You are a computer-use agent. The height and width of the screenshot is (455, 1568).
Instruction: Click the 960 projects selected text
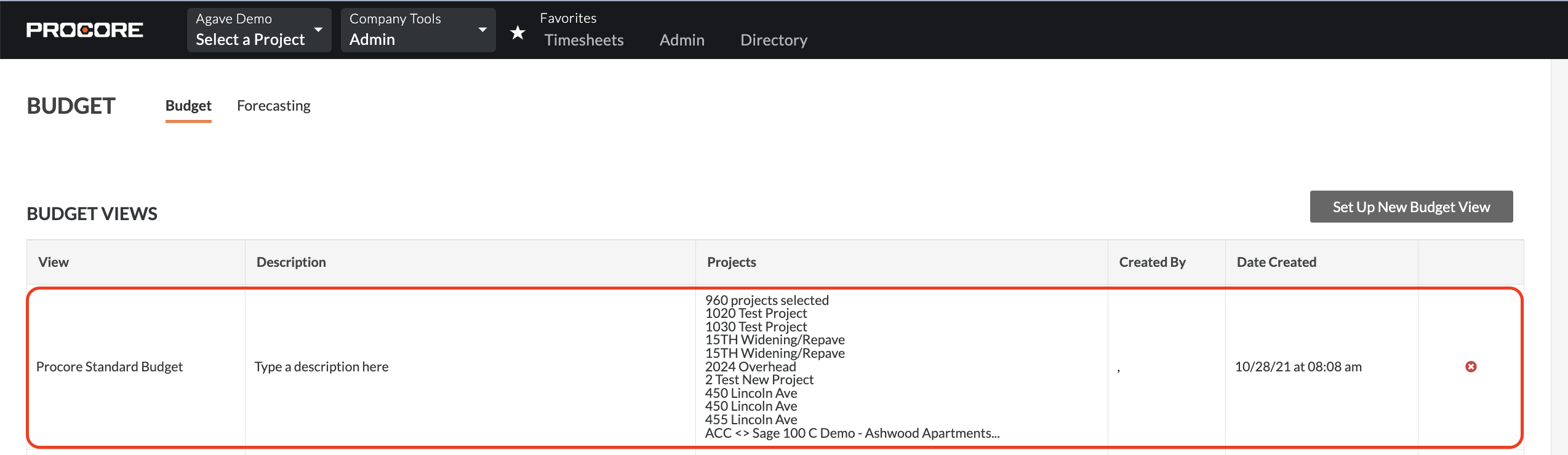tap(766, 300)
